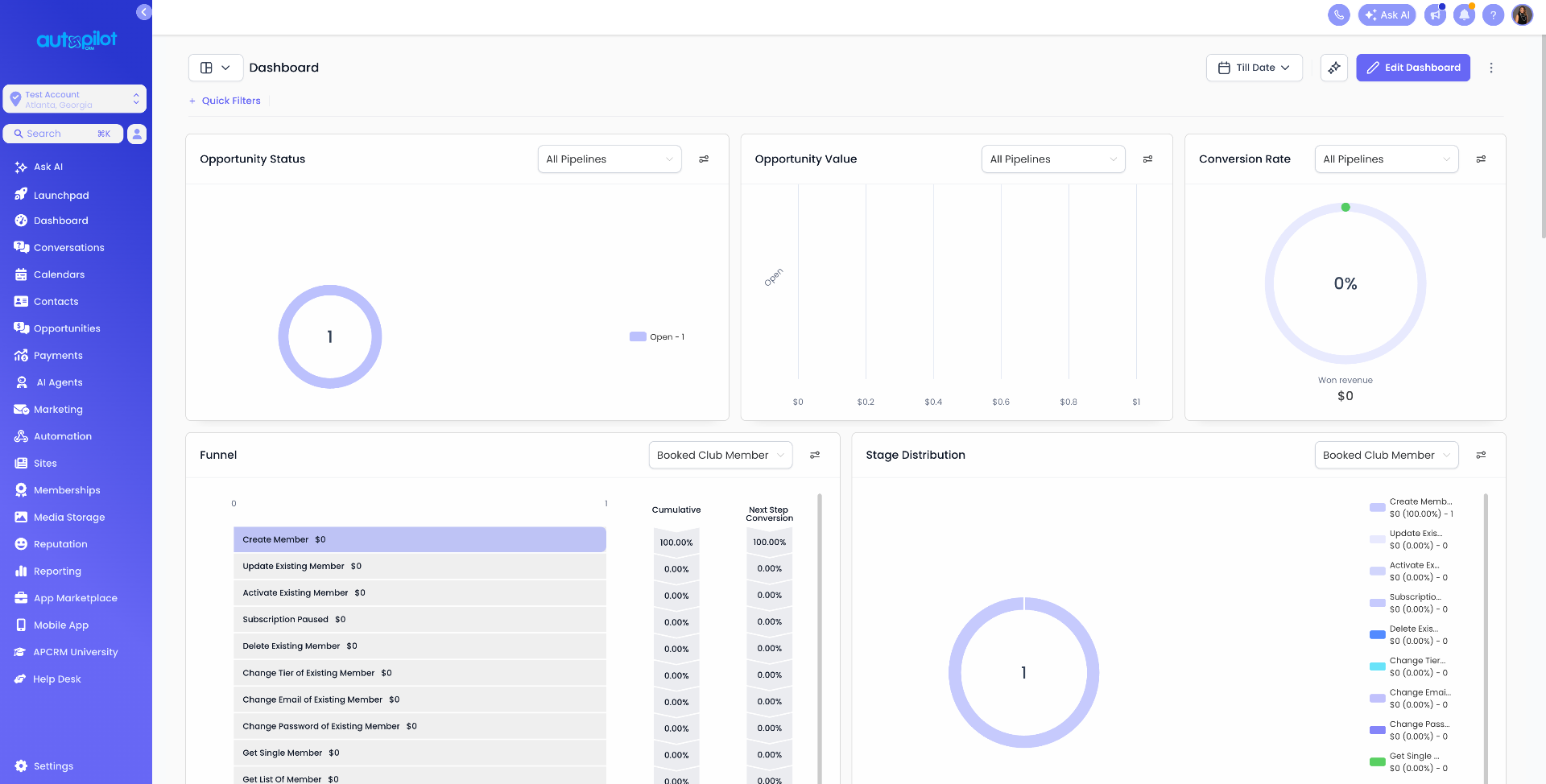Open the dashboard layout switcher
The height and width of the screenshot is (784, 1546).
(216, 68)
